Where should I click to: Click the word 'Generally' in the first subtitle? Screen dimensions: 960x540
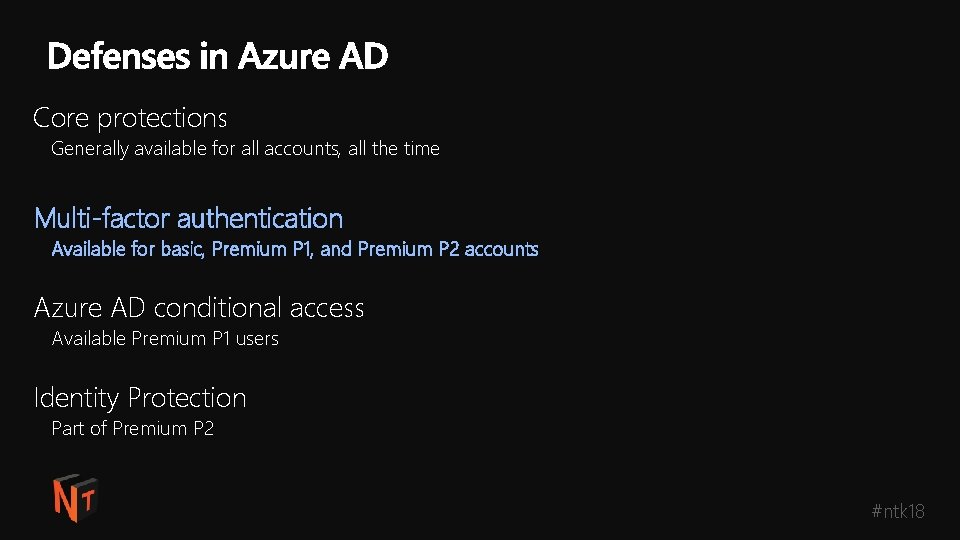[x=90, y=149]
